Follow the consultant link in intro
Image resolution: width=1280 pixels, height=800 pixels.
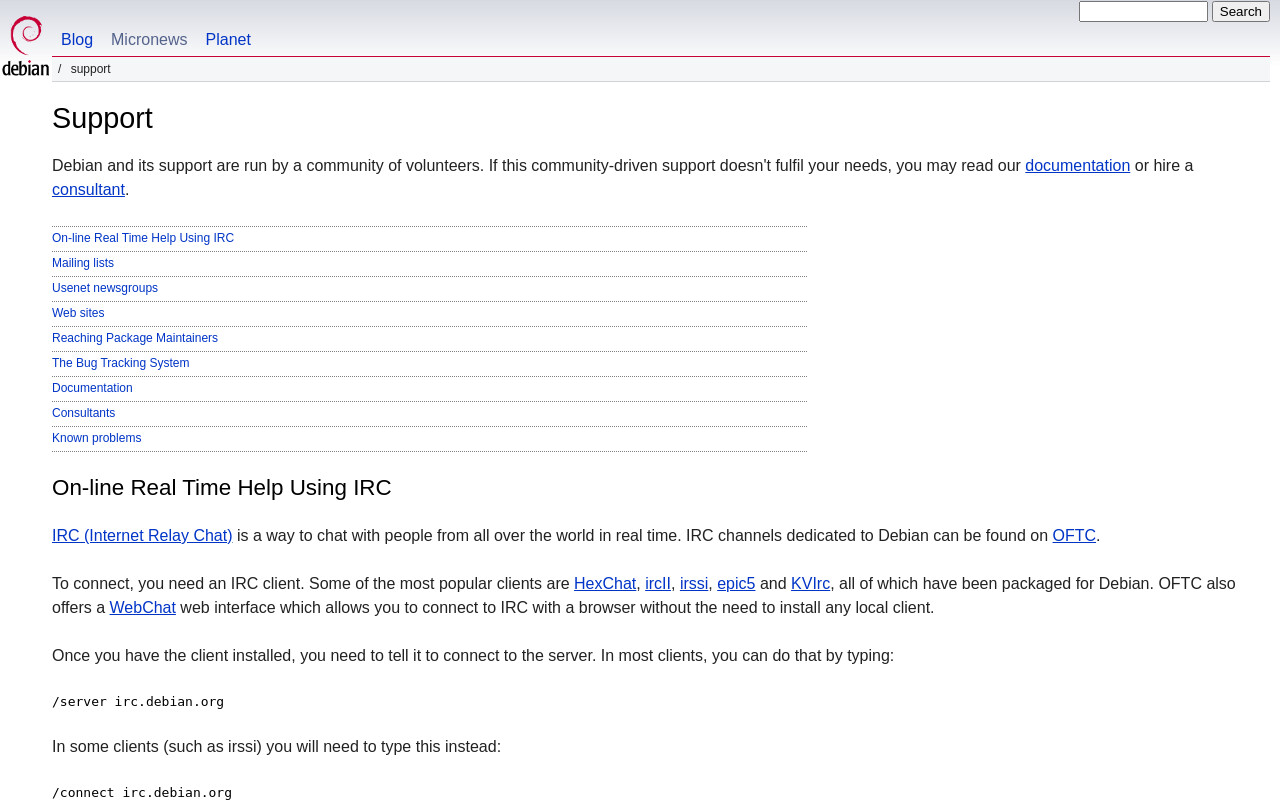click(88, 190)
